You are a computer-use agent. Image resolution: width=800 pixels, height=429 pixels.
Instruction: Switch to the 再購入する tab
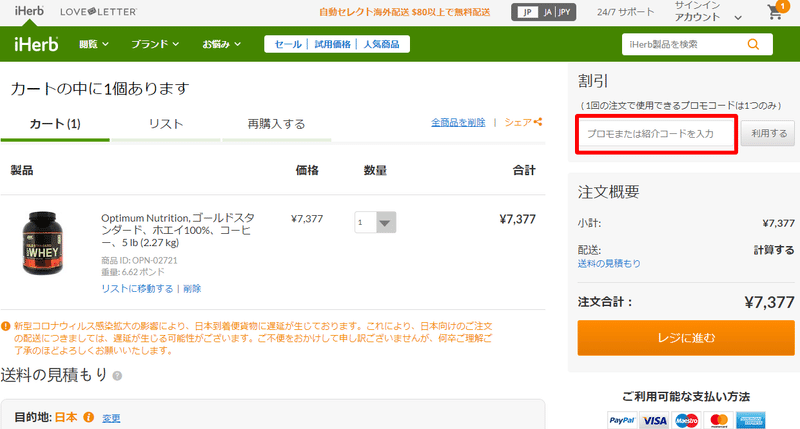[x=276, y=124]
